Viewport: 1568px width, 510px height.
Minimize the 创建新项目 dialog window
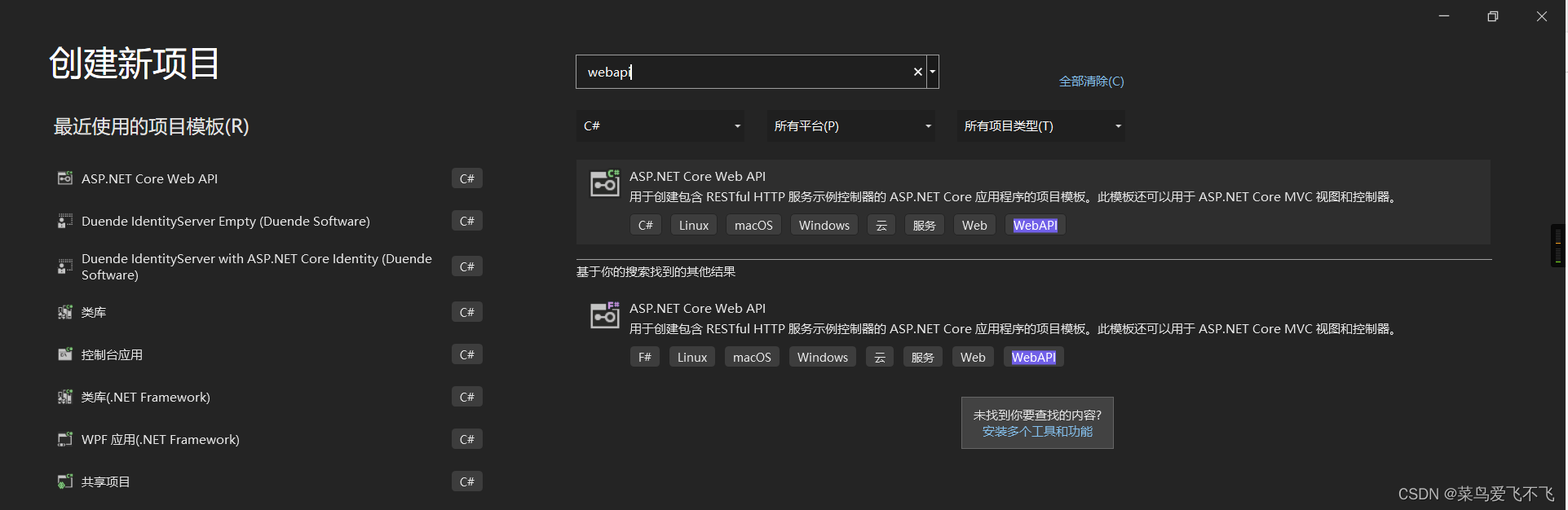point(1444,16)
